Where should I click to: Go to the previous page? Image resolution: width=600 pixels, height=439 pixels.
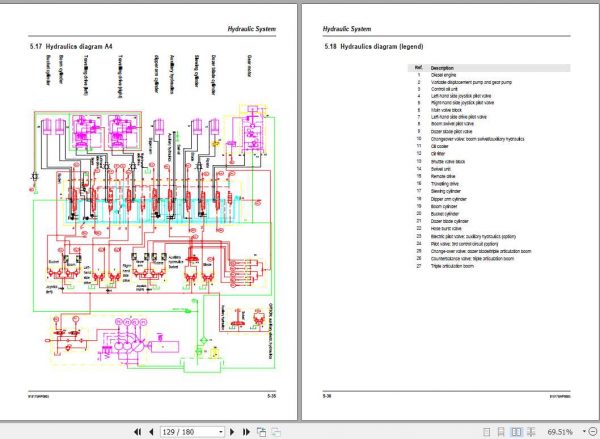151,432
